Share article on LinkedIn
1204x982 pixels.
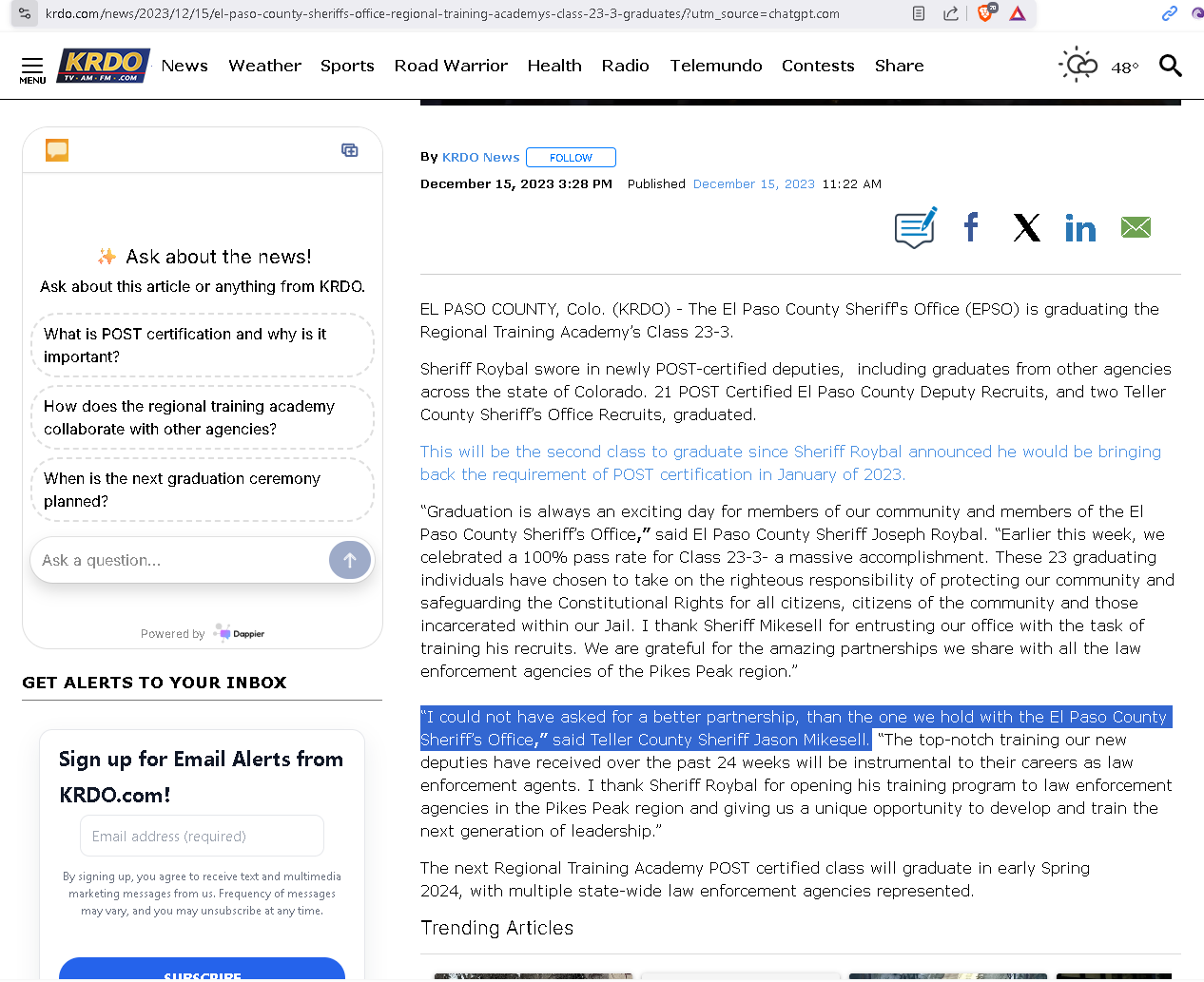point(1080,228)
